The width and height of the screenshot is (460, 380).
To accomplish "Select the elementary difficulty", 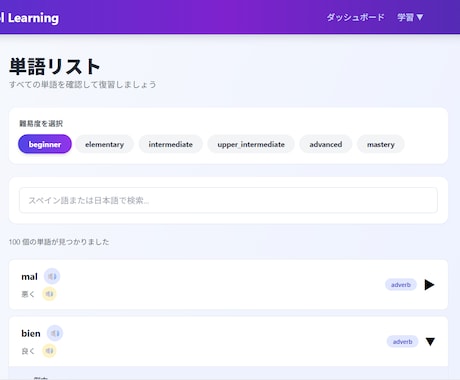I will (x=104, y=144).
